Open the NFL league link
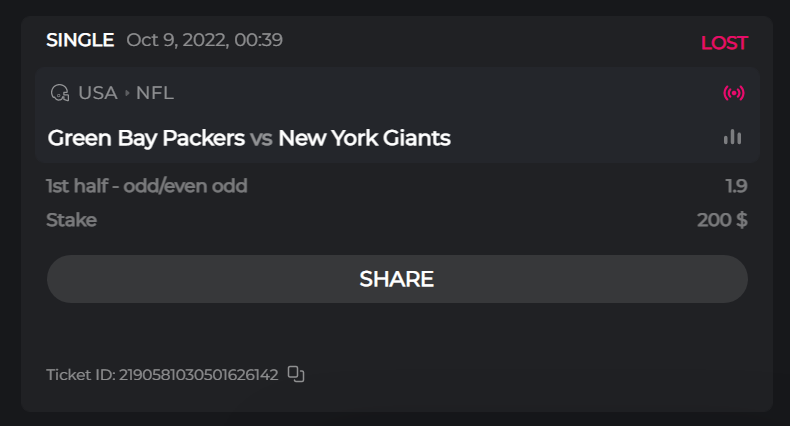Viewport: 790px width, 426px height. pyautogui.click(x=155, y=93)
